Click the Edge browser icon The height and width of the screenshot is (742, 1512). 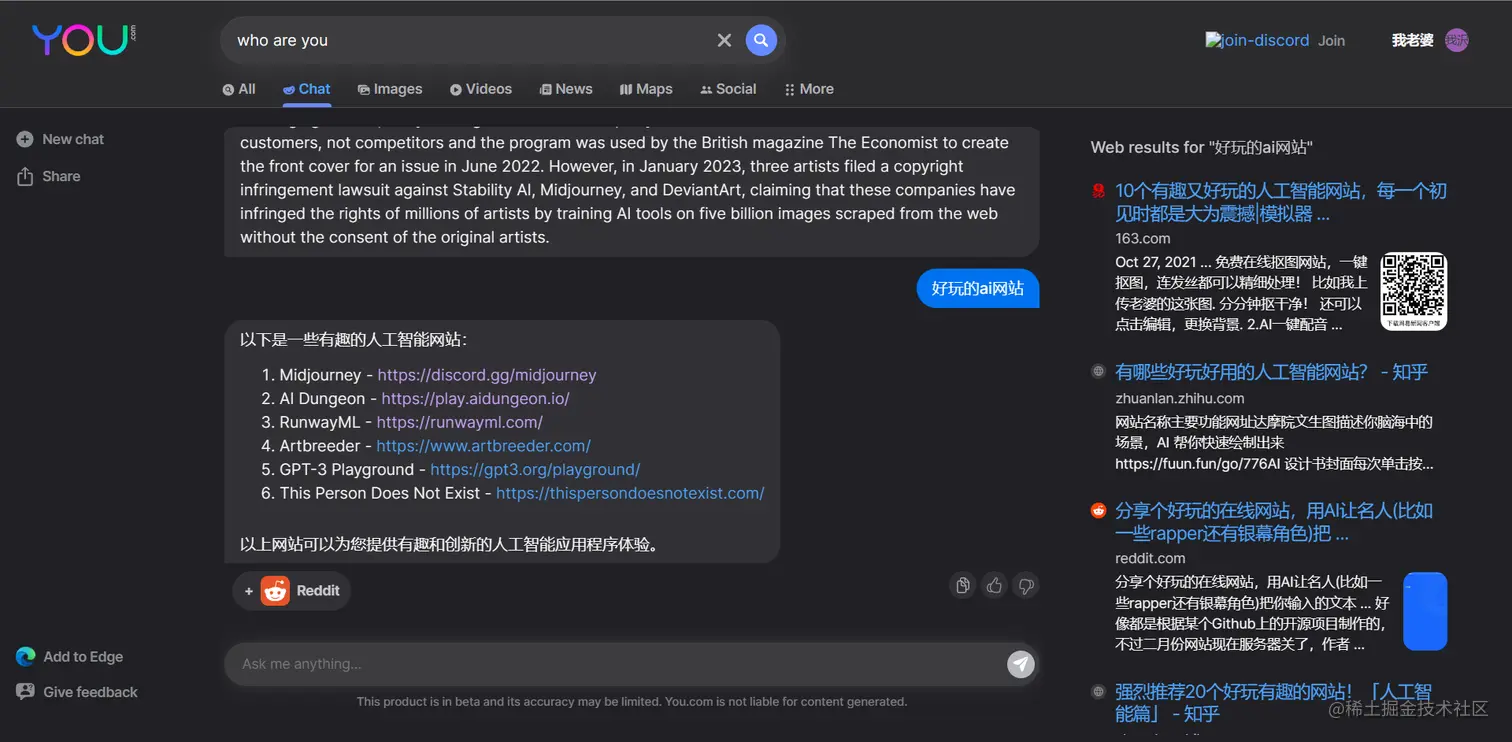coord(25,657)
